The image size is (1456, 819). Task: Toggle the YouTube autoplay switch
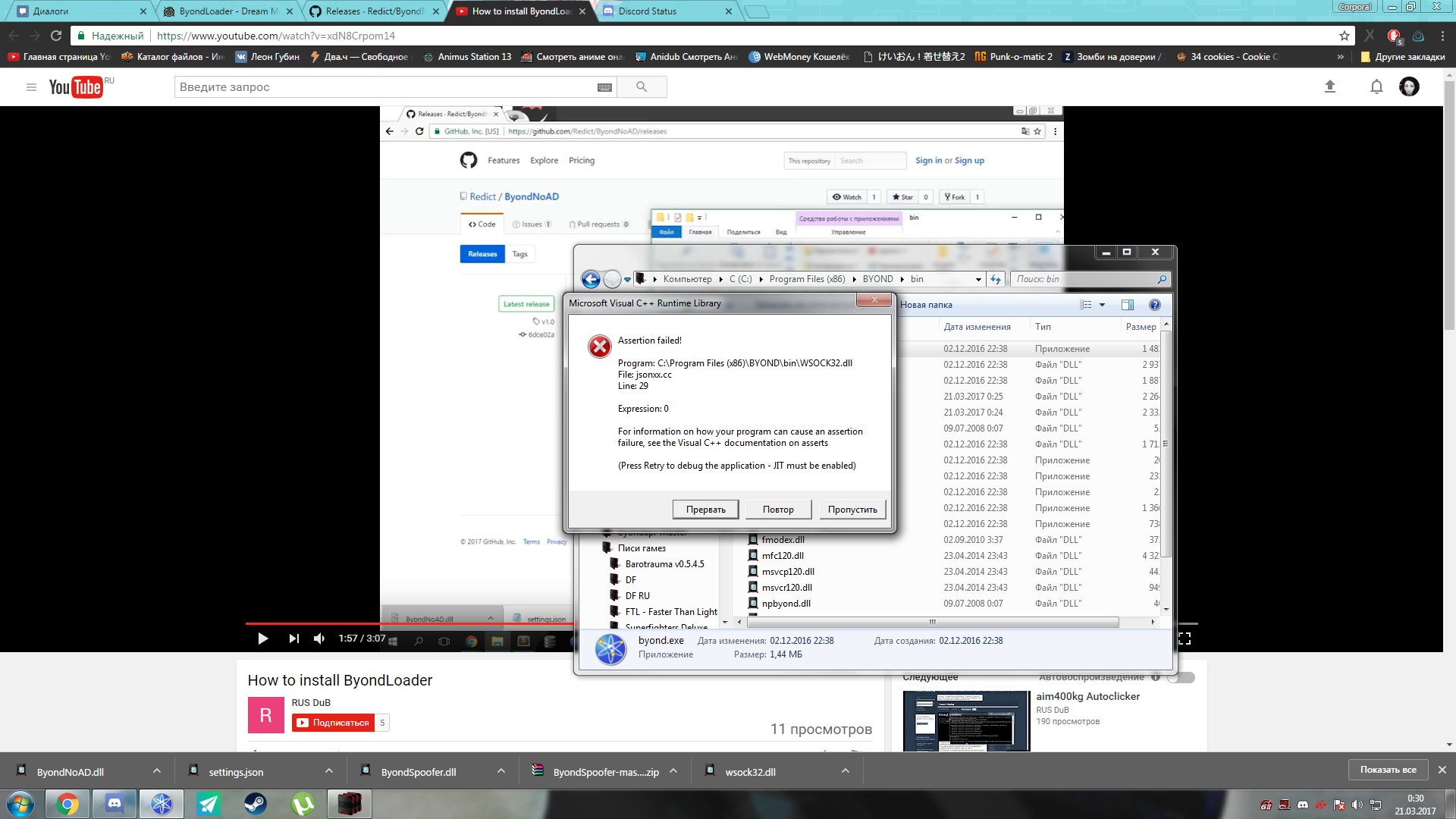tap(1181, 677)
